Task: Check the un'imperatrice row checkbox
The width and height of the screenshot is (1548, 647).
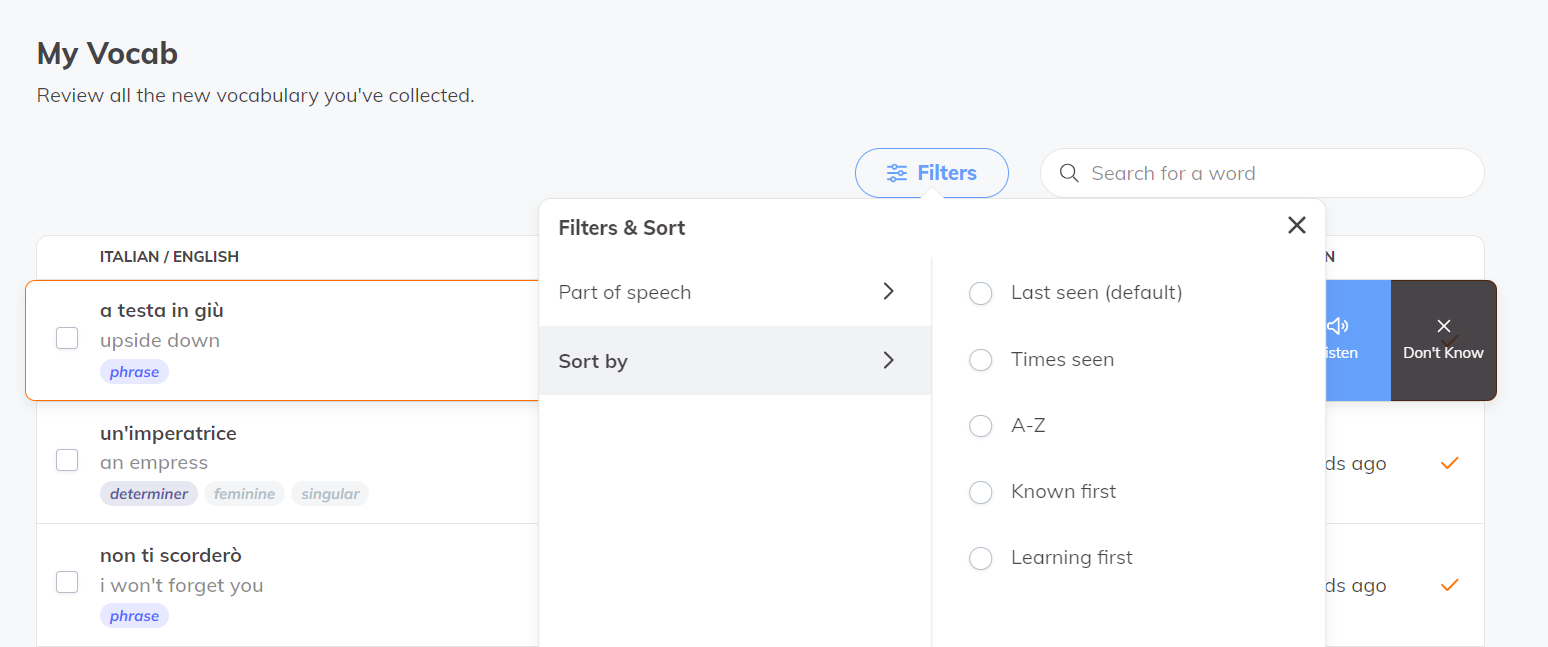Action: coord(67,460)
